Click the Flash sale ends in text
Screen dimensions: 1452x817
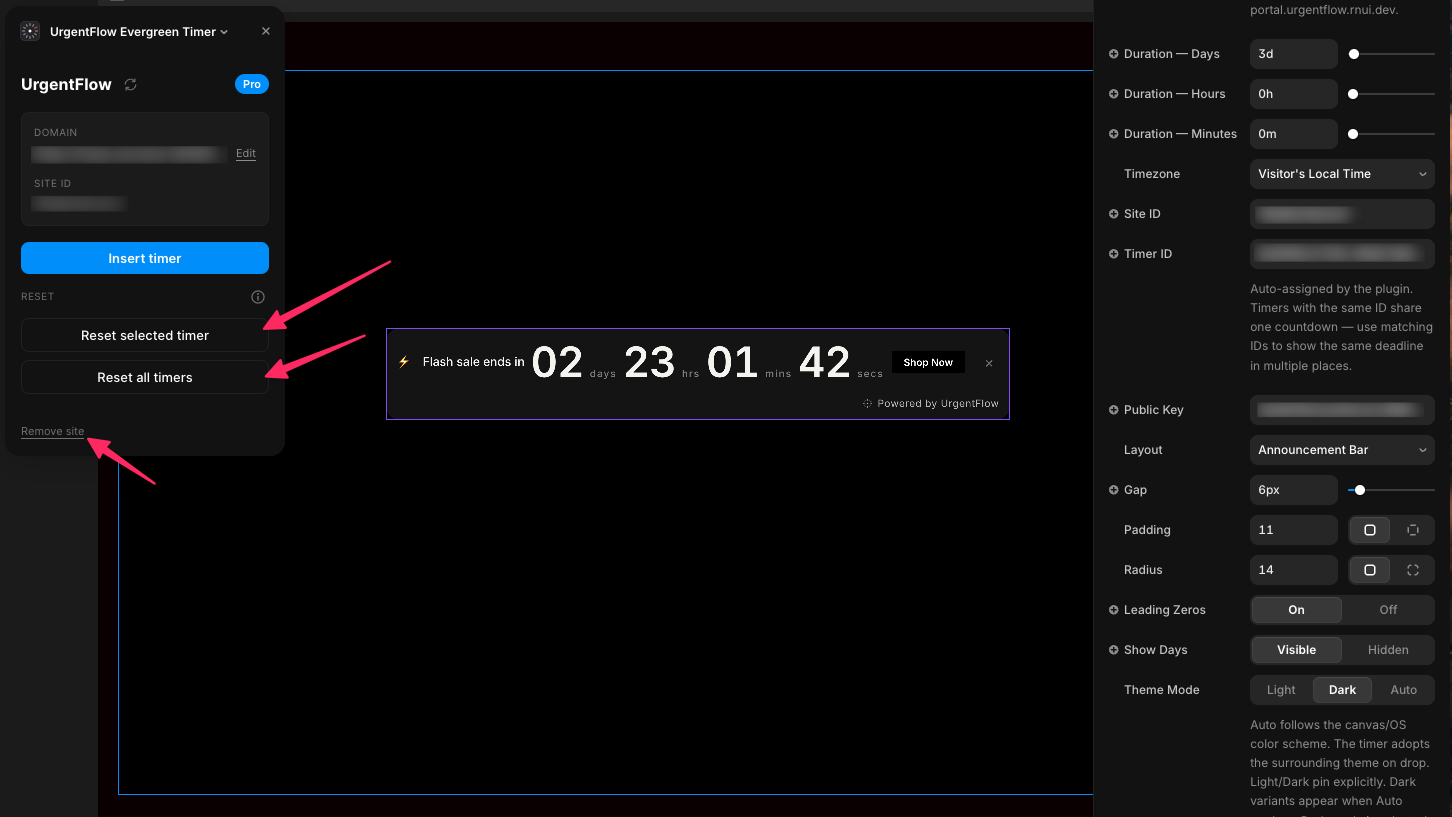point(474,362)
